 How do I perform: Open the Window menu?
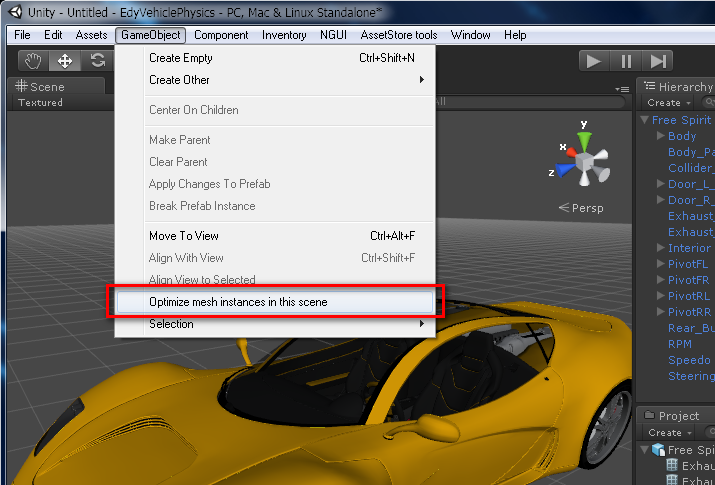point(470,35)
